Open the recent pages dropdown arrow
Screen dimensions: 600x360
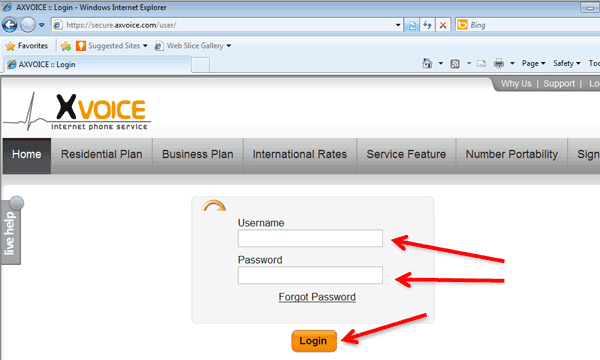pyautogui.click(x=42, y=25)
